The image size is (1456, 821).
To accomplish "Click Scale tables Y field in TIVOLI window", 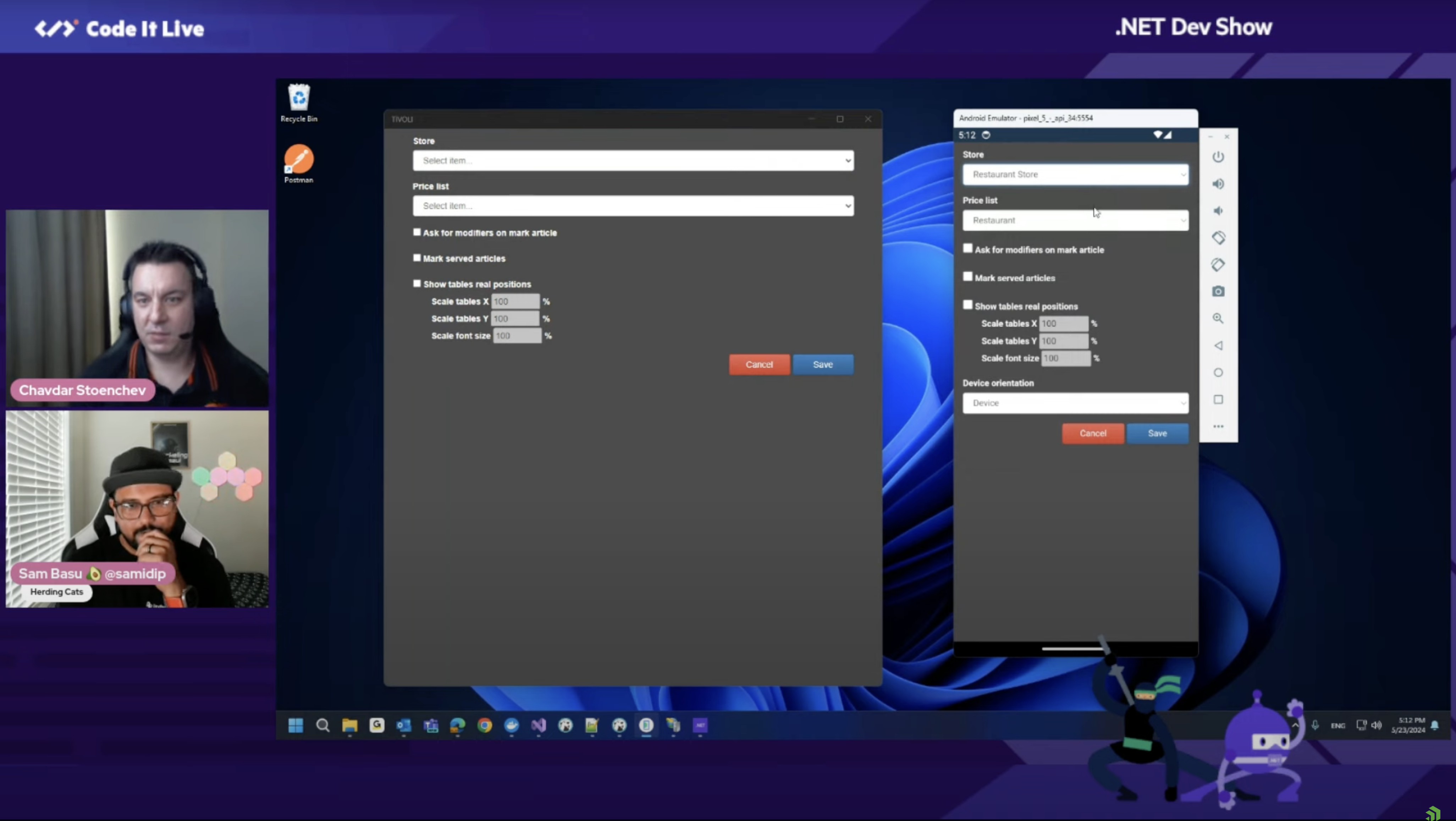I will pyautogui.click(x=515, y=318).
